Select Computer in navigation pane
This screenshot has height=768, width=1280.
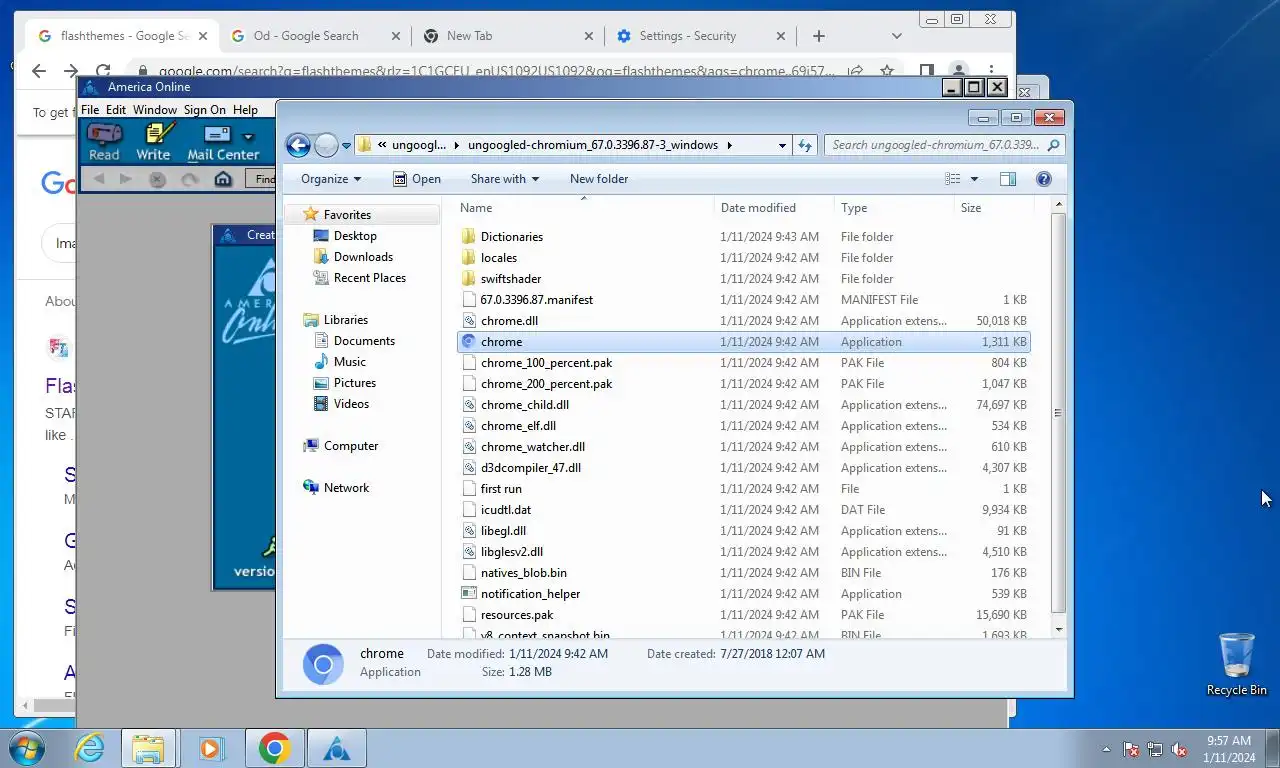[351, 446]
